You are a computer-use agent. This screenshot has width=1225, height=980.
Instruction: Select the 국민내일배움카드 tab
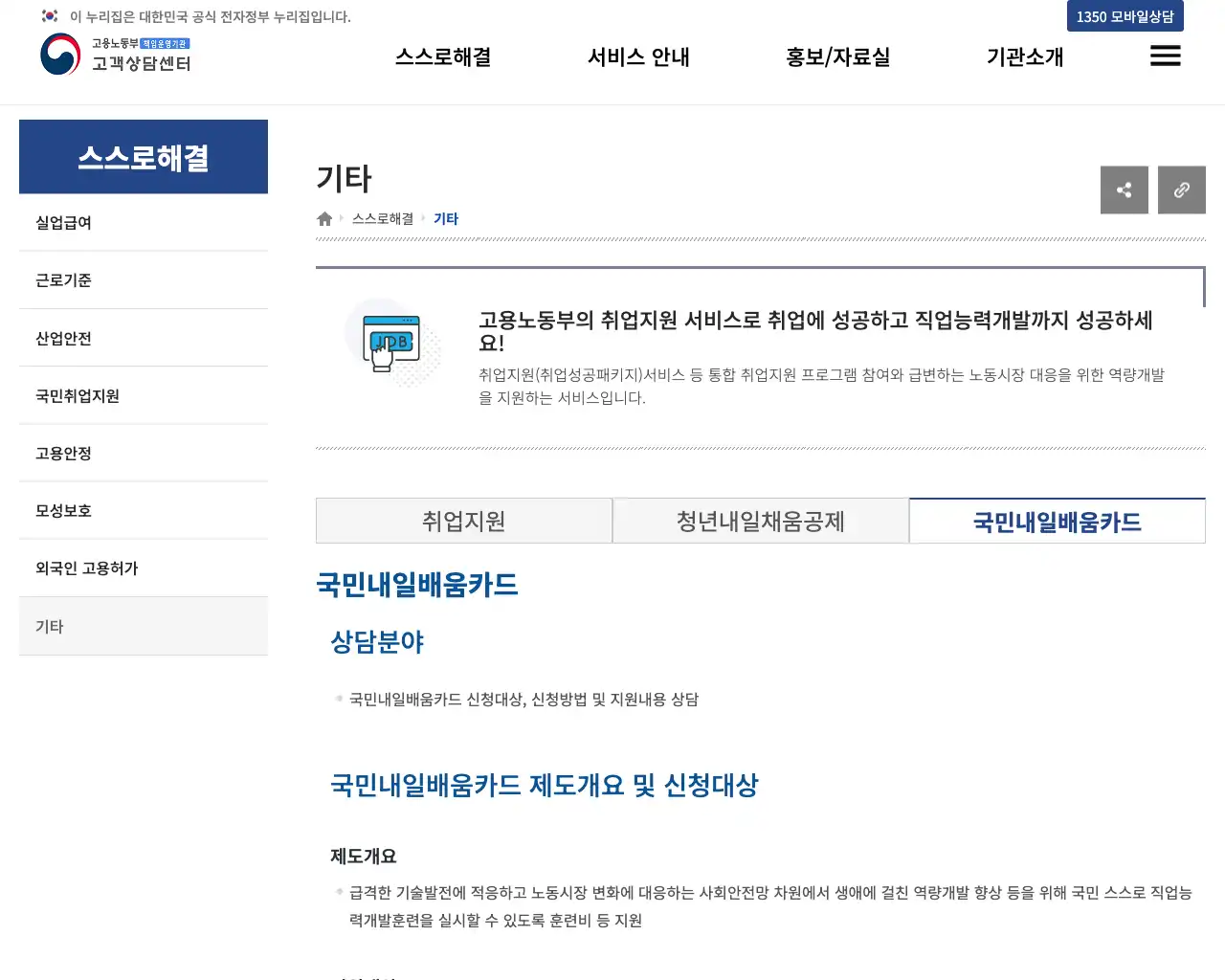click(1057, 521)
